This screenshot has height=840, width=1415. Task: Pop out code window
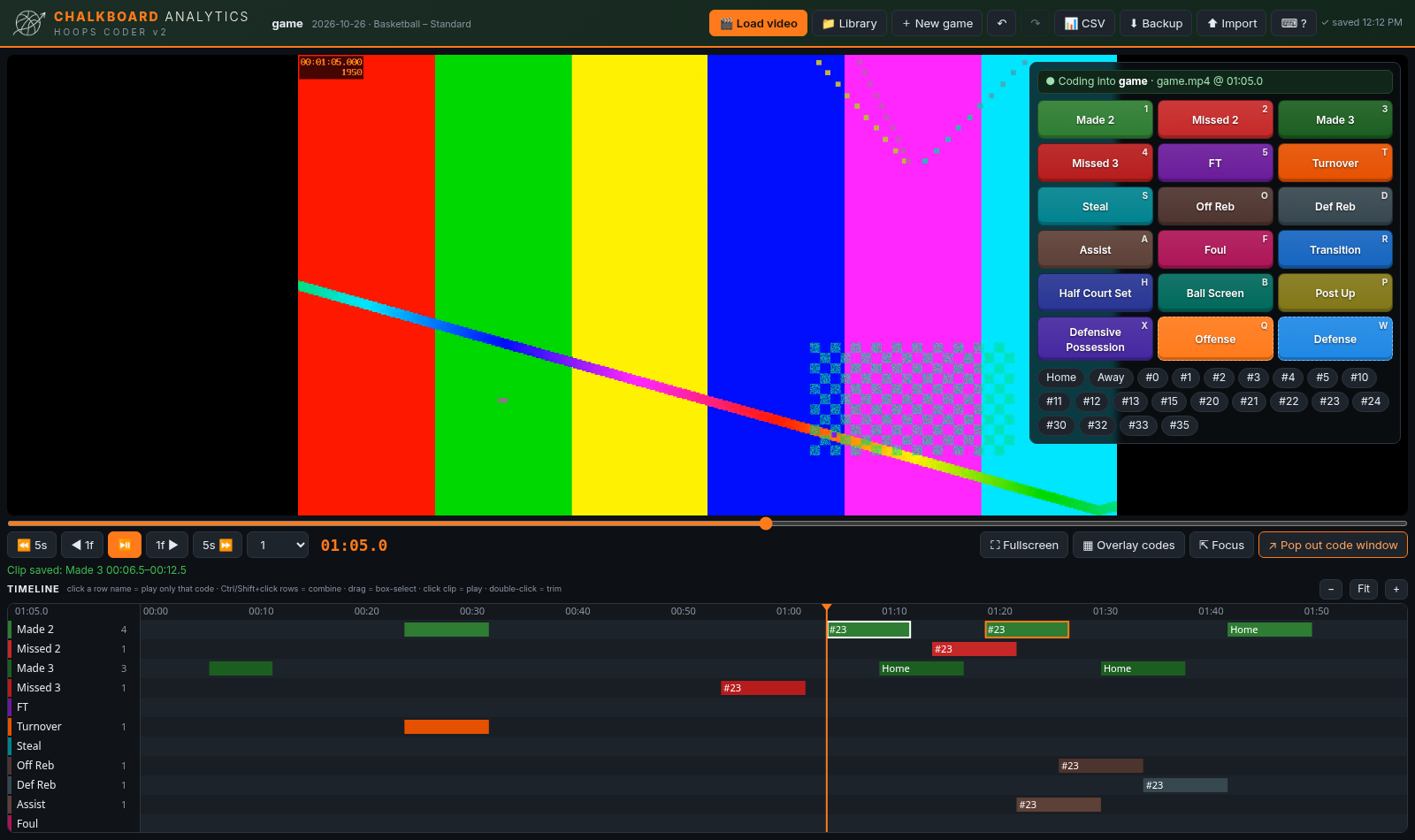click(x=1333, y=545)
